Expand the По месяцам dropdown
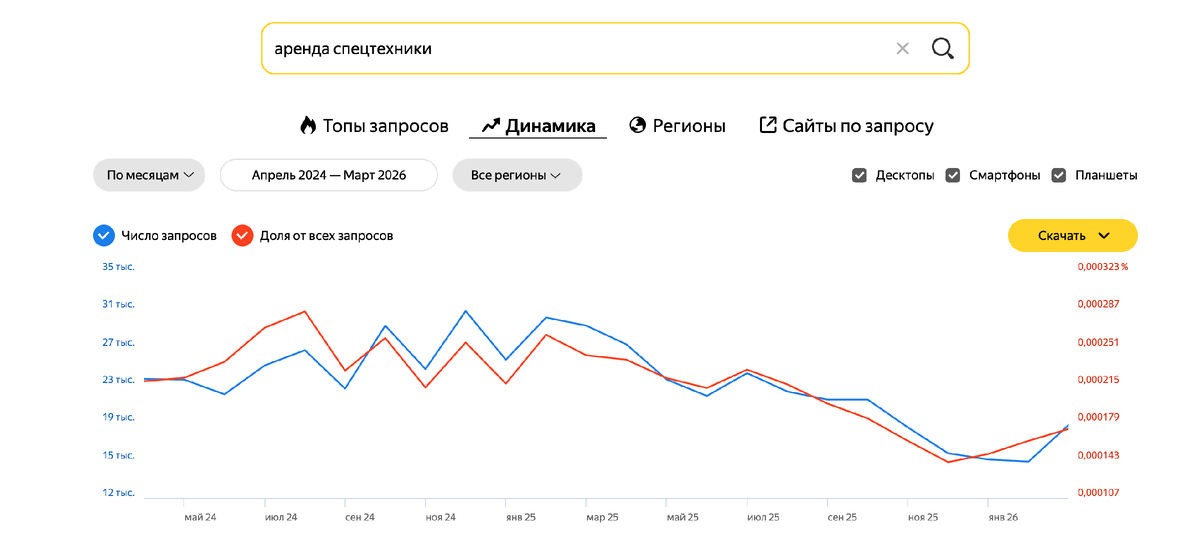The width and height of the screenshot is (1200, 543). pos(149,175)
